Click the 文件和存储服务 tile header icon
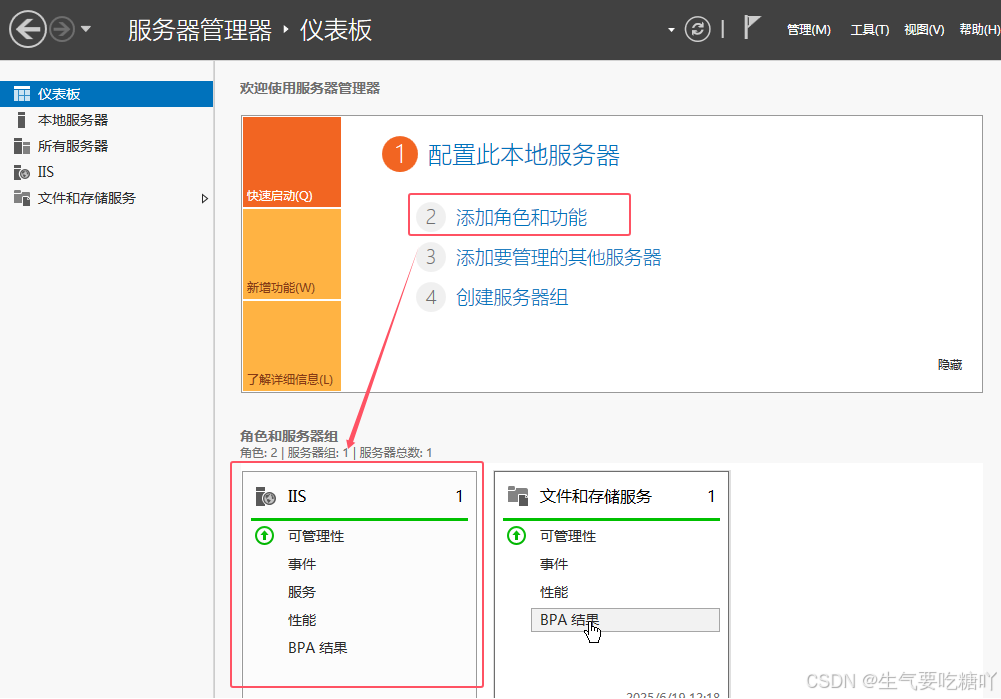Image resolution: width=1001 pixels, height=699 pixels. (518, 496)
